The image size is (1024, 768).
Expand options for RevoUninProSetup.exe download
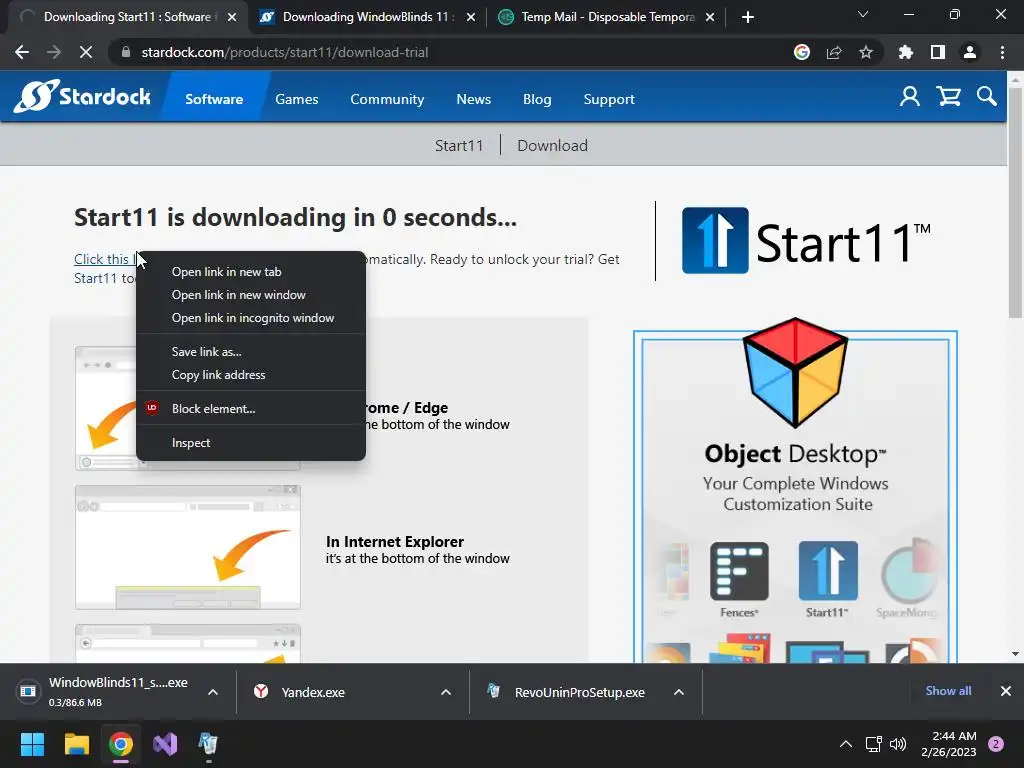point(679,692)
